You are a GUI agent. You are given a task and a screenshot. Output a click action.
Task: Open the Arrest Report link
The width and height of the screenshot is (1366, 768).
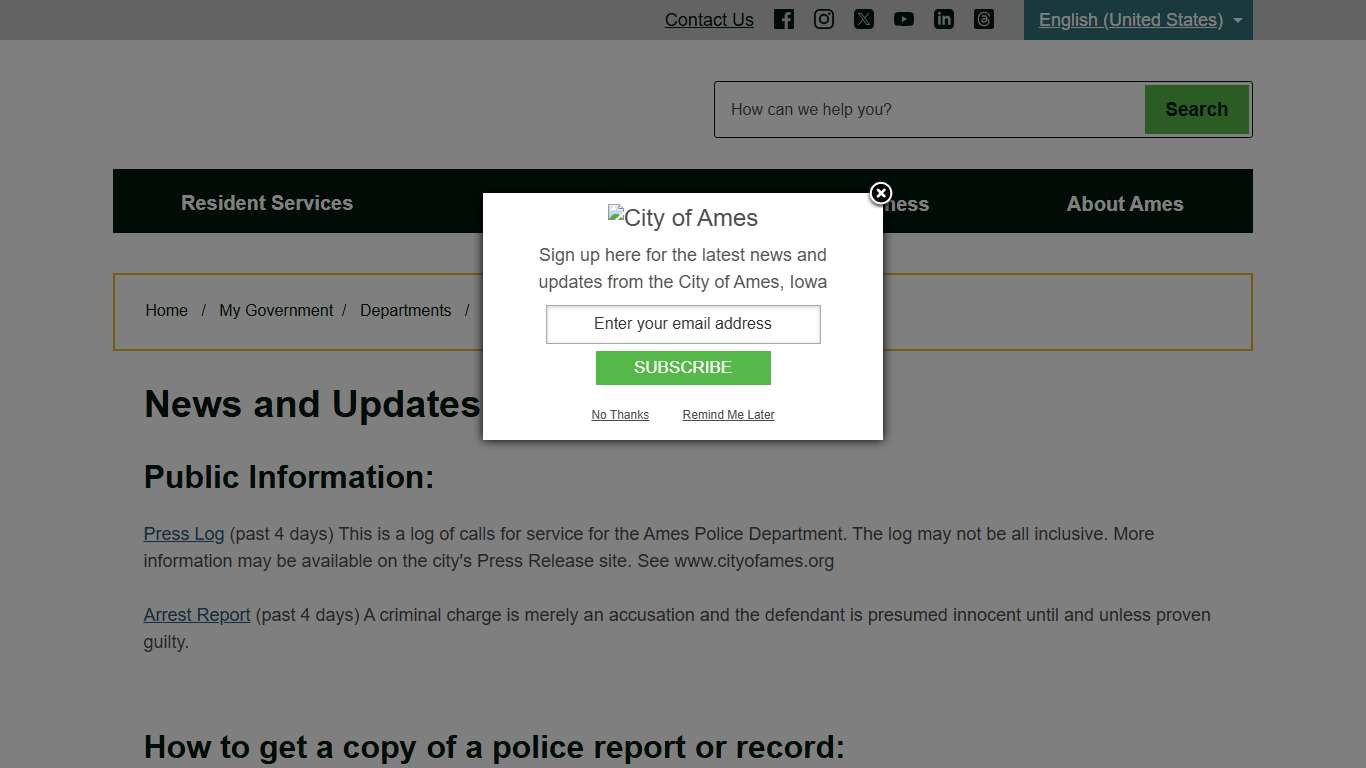coord(197,614)
